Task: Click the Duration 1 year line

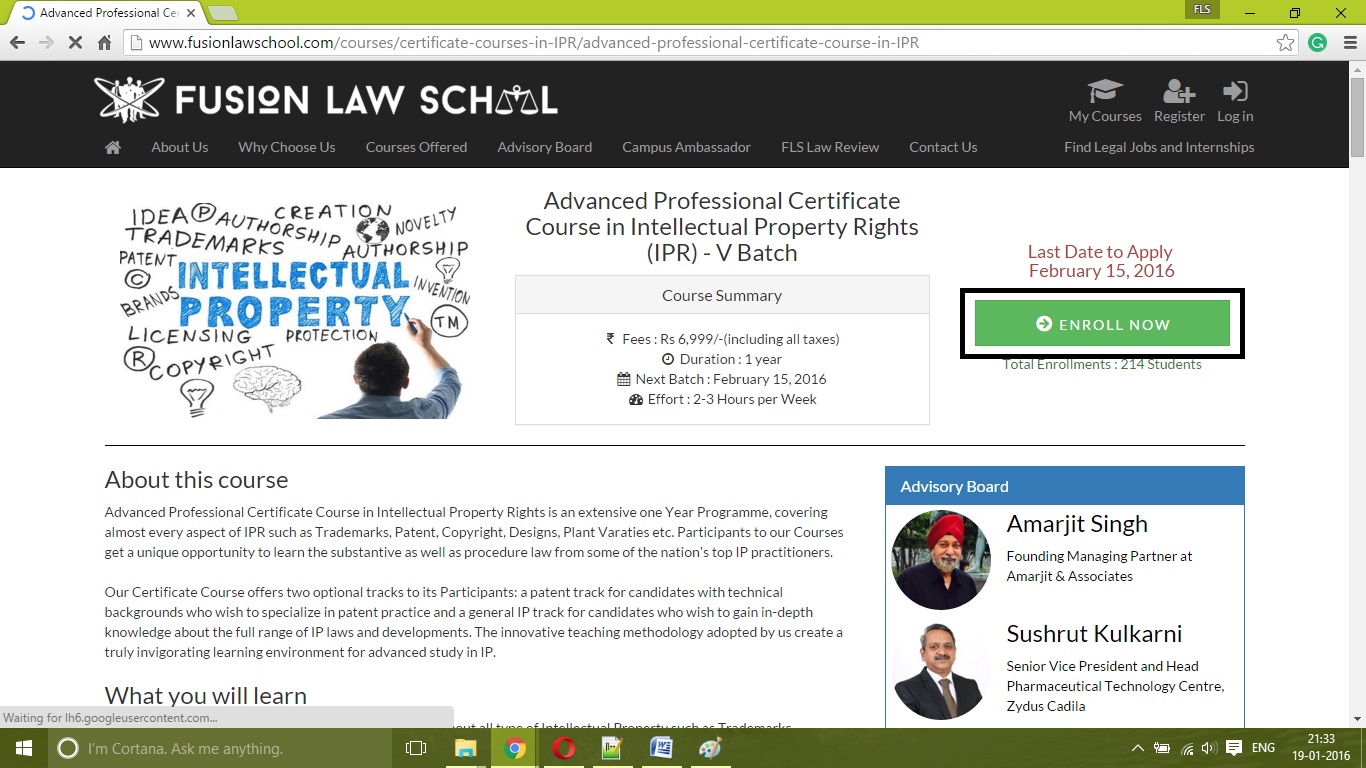Action: [722, 359]
